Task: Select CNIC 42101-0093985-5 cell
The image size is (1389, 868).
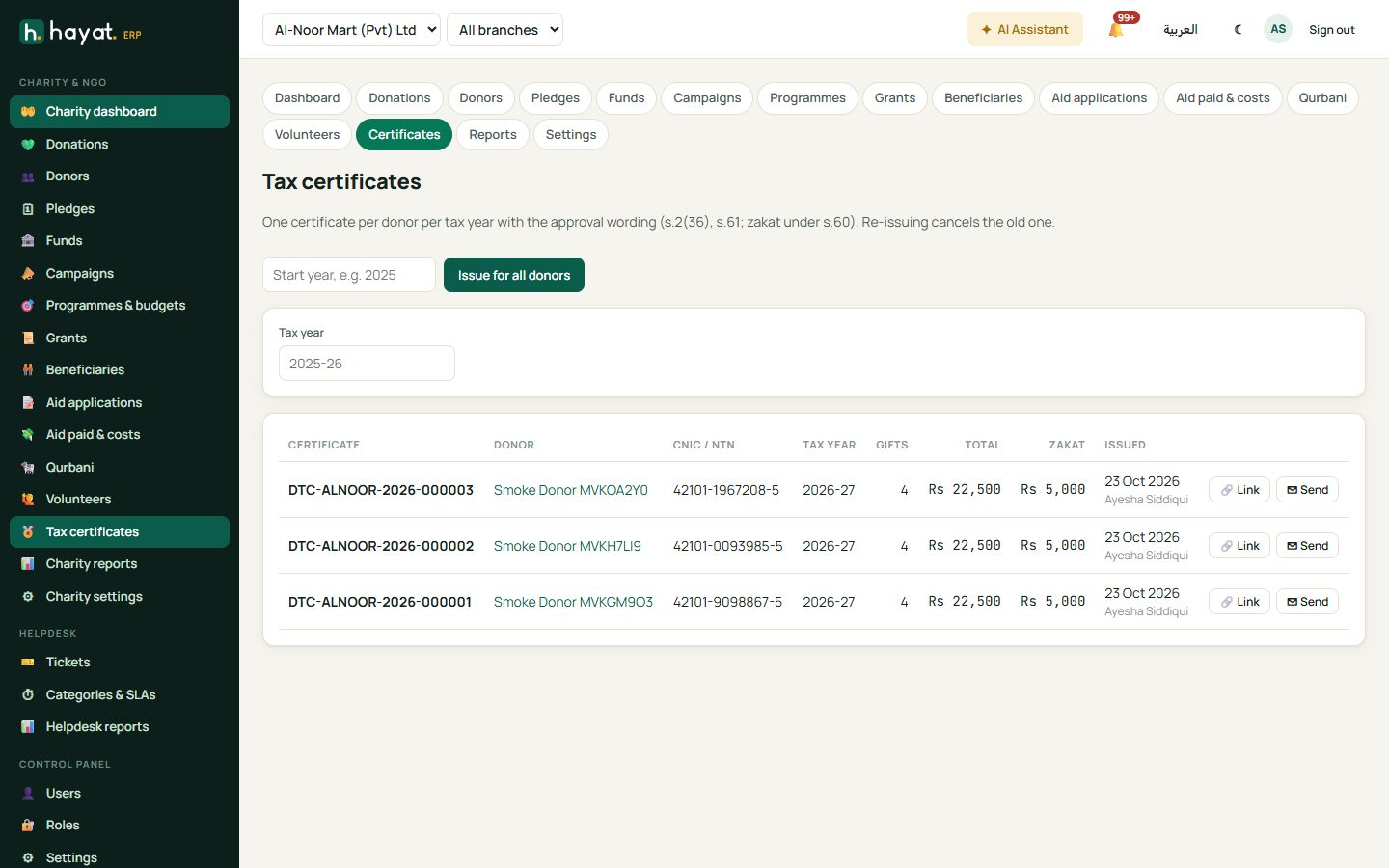Action: pyautogui.click(x=728, y=546)
